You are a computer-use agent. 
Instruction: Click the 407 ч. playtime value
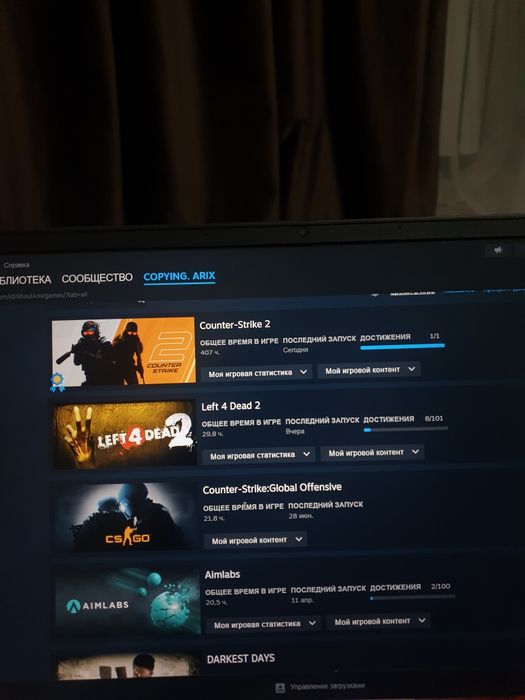point(210,352)
